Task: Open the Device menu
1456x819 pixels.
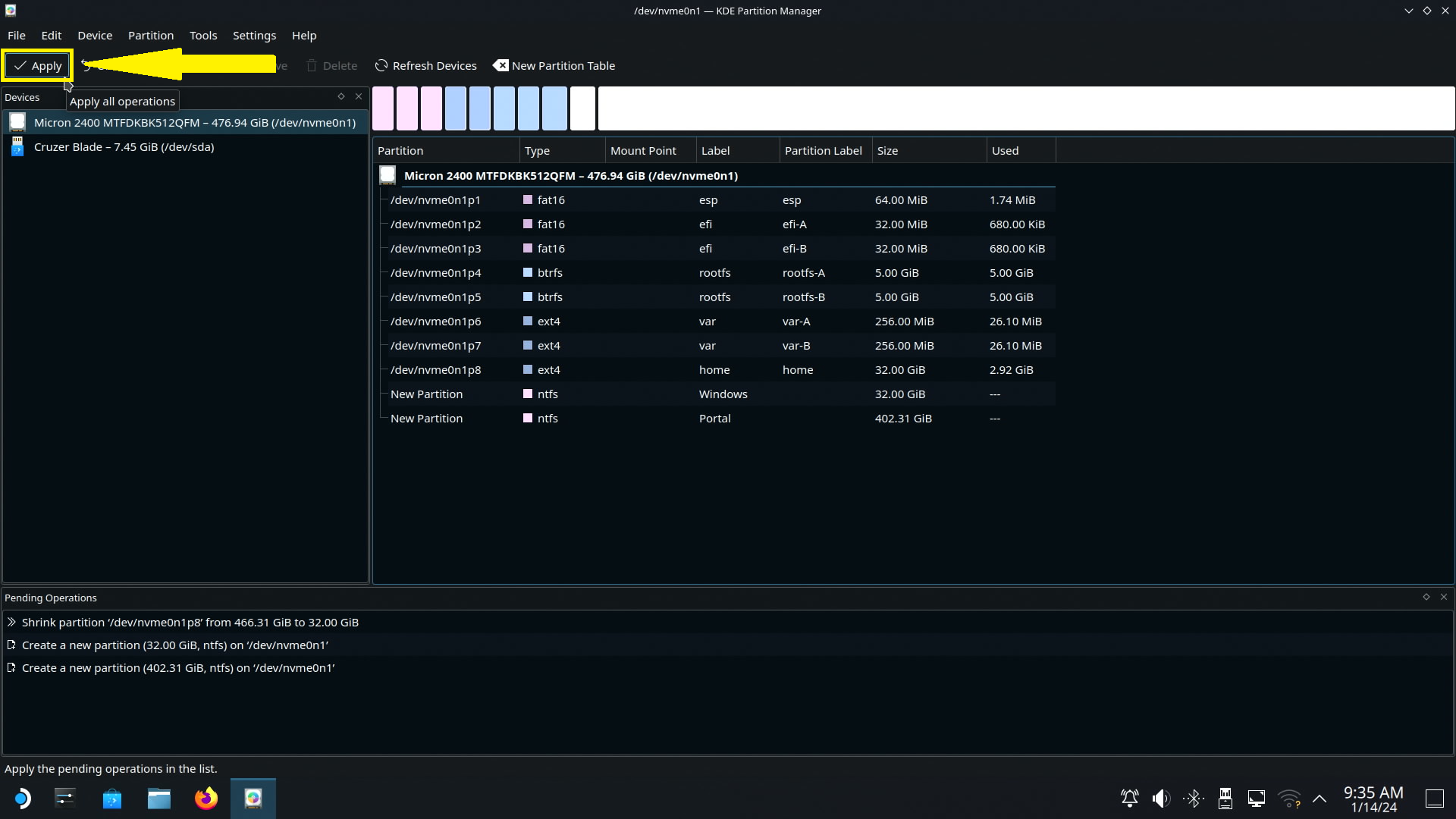Action: 94,36
